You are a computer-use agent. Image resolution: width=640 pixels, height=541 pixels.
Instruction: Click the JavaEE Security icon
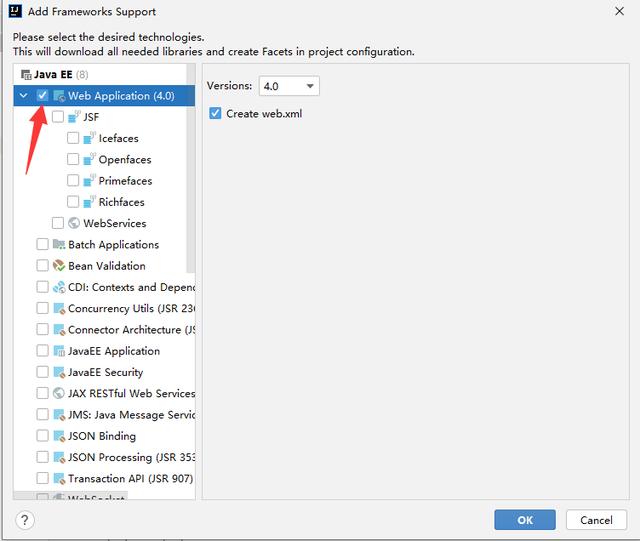[x=59, y=372]
